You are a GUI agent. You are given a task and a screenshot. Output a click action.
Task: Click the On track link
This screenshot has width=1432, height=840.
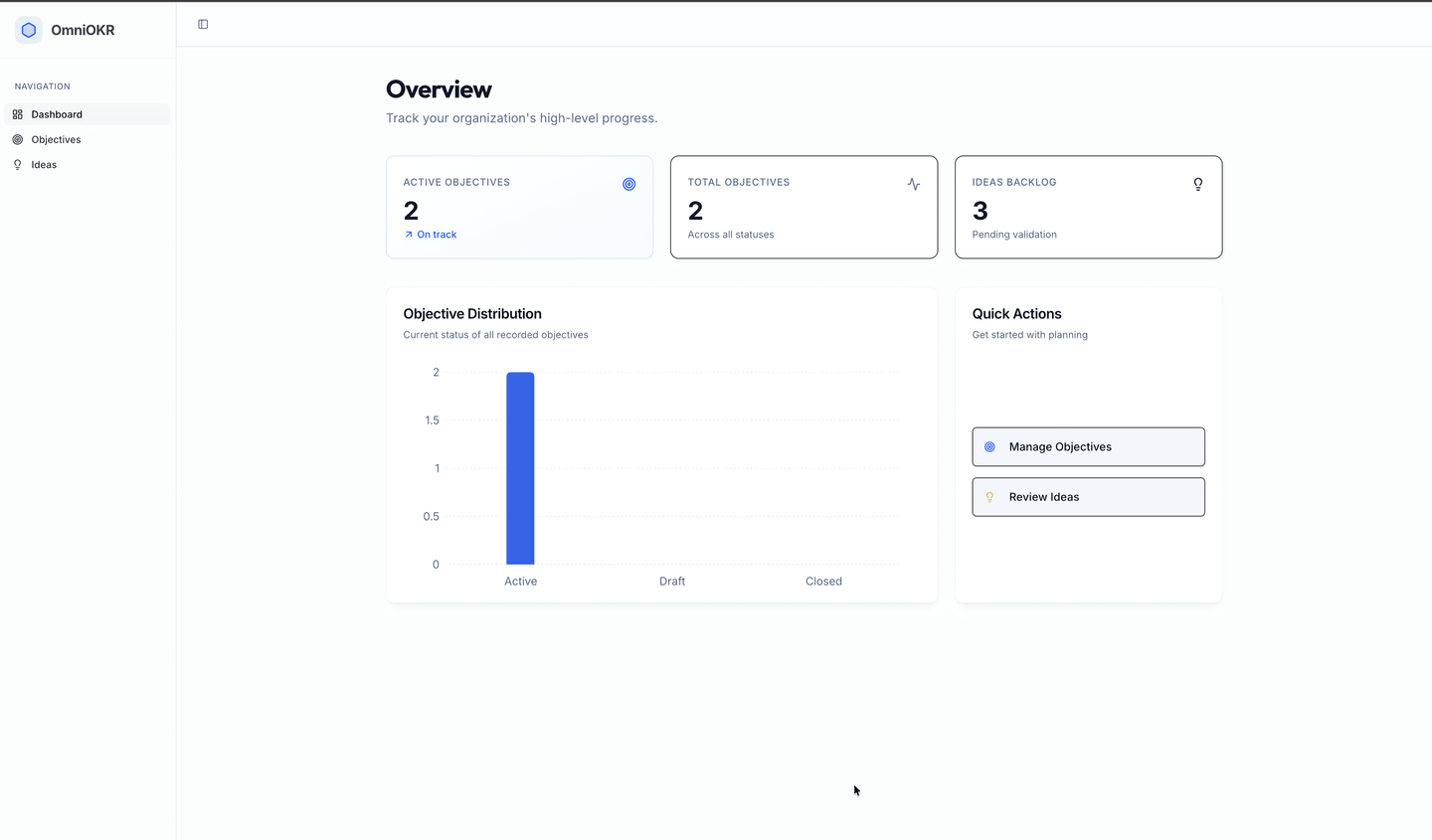[x=430, y=234]
